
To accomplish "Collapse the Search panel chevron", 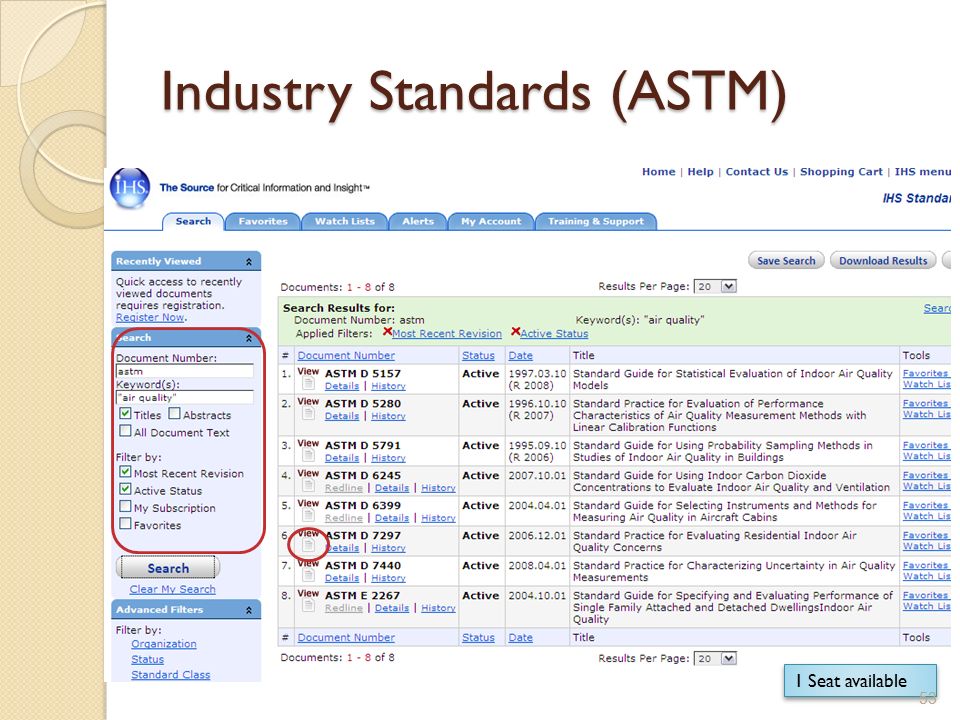I will pyautogui.click(x=249, y=338).
